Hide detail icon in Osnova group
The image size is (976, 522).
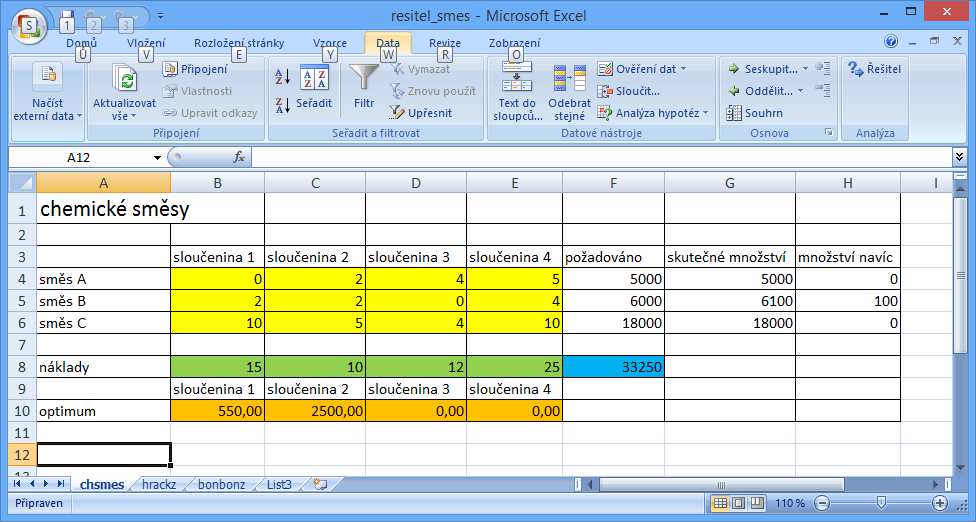823,90
